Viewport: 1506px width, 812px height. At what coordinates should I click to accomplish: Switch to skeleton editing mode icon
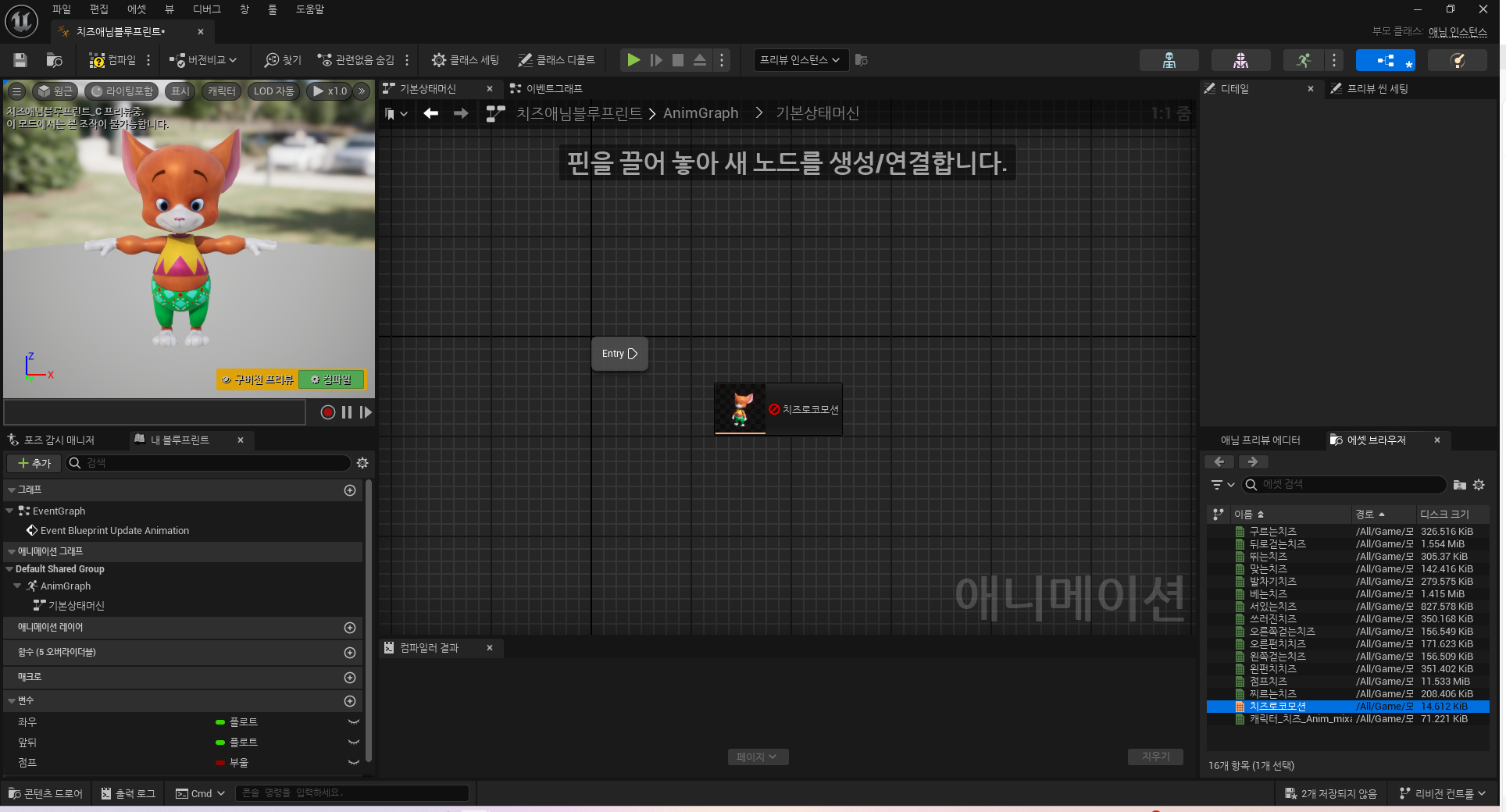[1169, 60]
